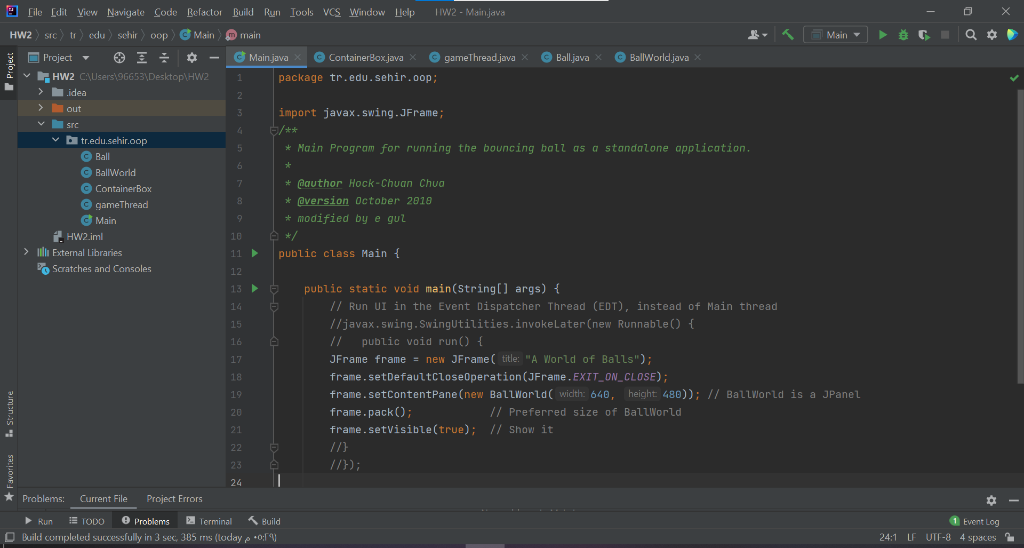Click green inspection checkmark in editor corner
The image size is (1024, 548).
1014,78
